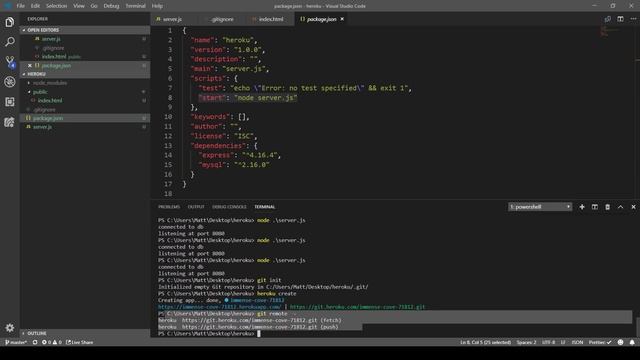Split the terminal panel

pyautogui.click(x=595, y=207)
